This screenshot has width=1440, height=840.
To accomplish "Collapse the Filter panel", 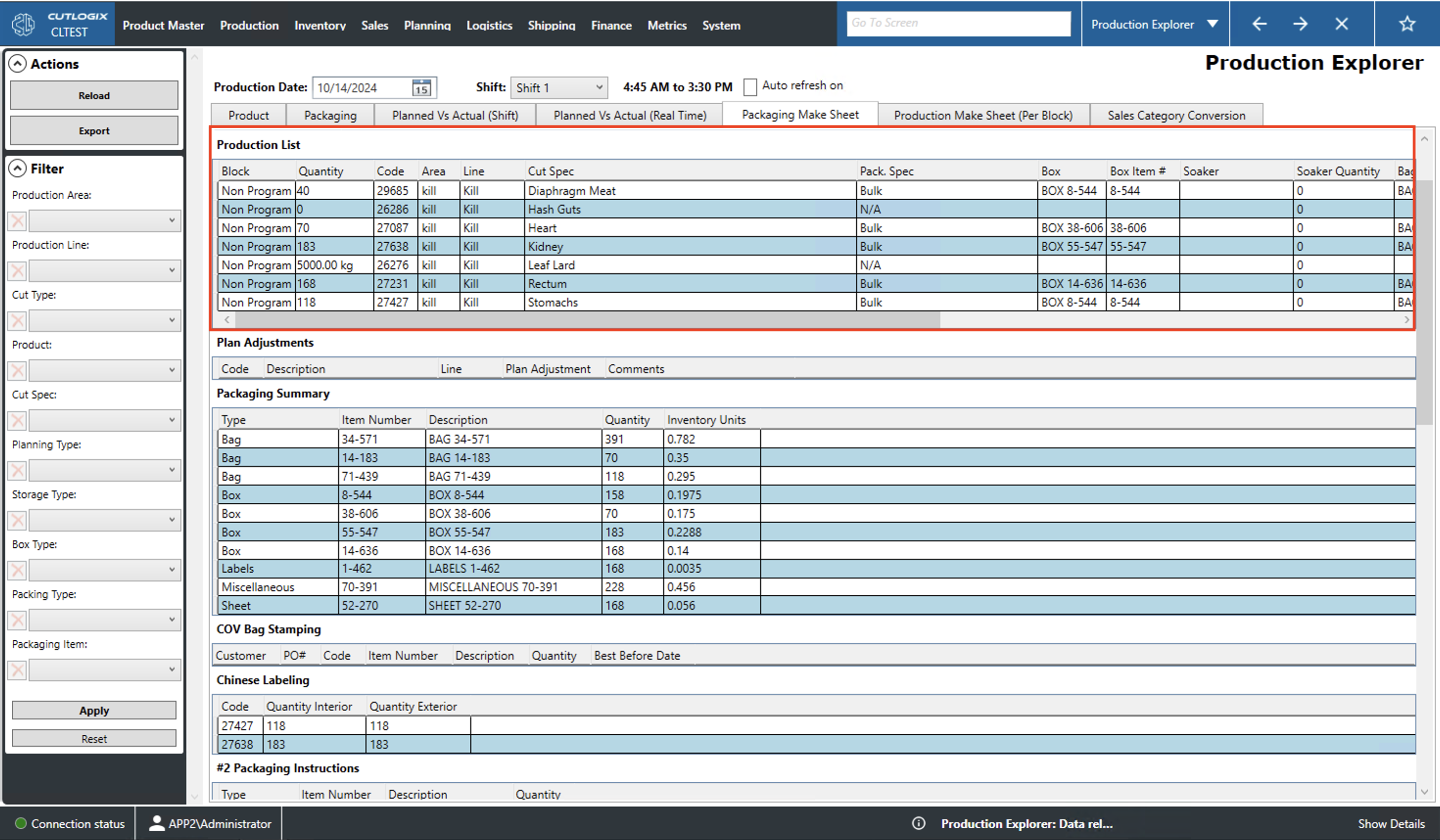I will (18, 168).
